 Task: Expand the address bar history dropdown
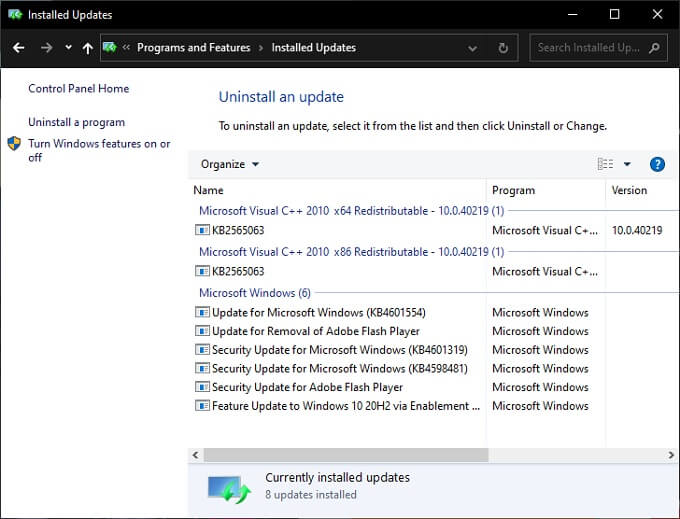pyautogui.click(x=473, y=47)
